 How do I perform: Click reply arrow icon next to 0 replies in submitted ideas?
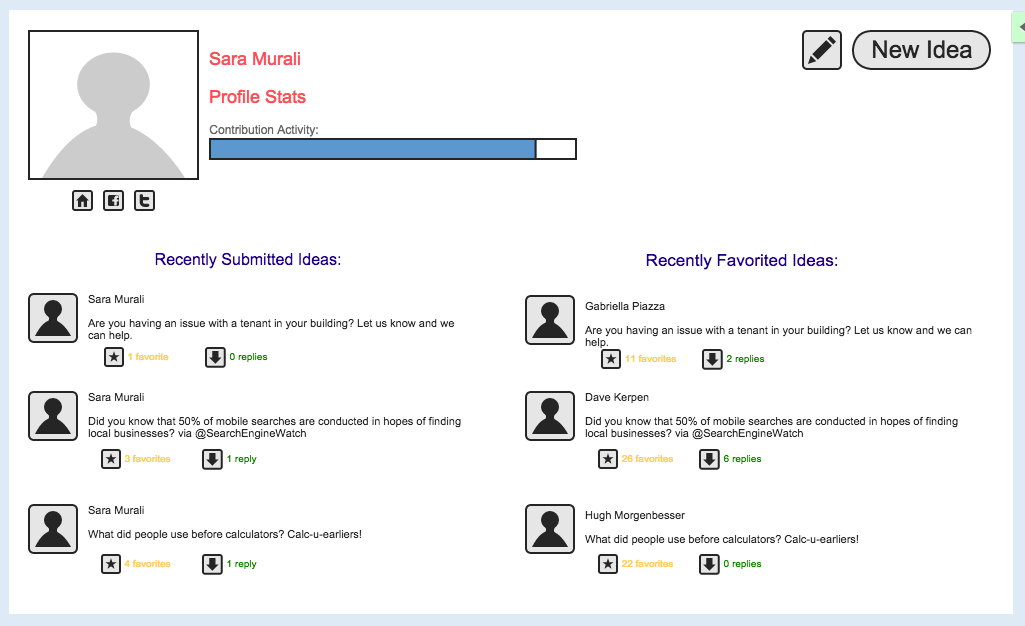click(x=215, y=357)
